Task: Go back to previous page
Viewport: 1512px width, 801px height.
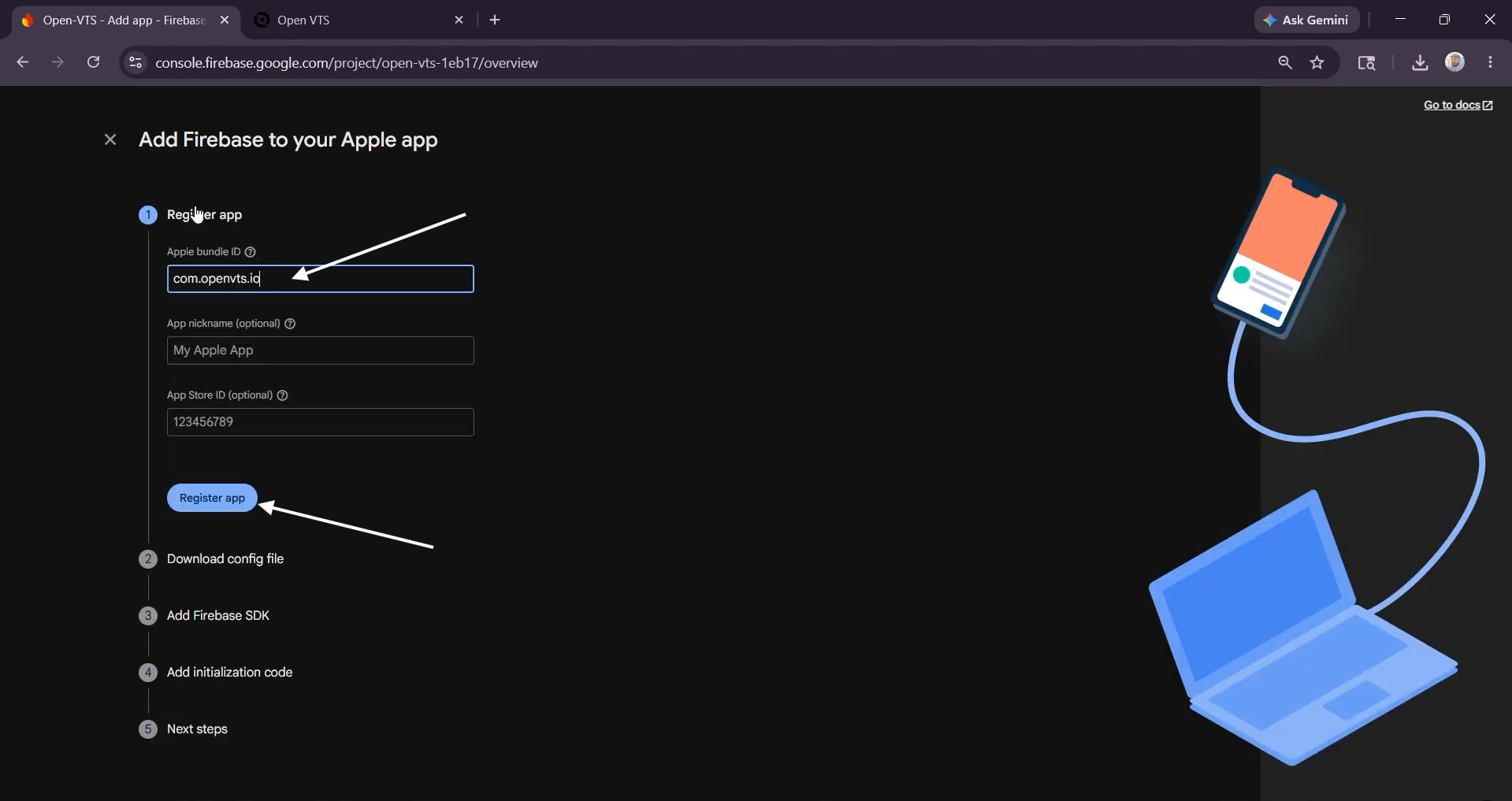Action: point(22,62)
